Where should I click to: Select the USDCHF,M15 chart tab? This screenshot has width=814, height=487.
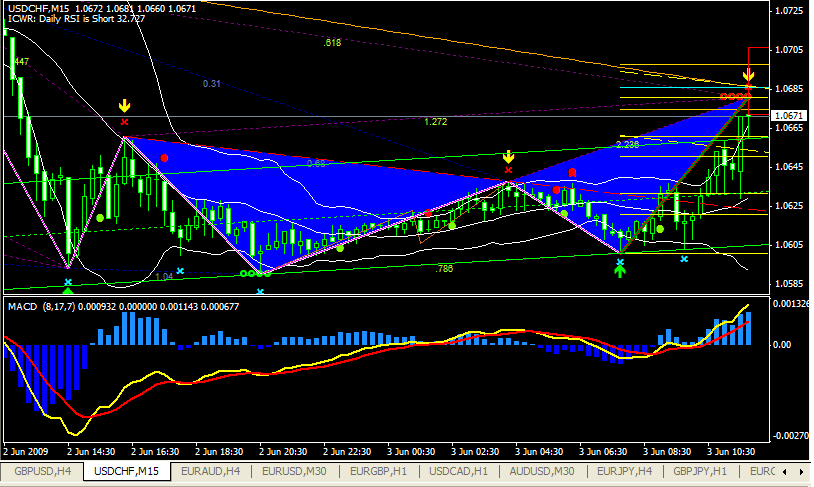tap(126, 471)
